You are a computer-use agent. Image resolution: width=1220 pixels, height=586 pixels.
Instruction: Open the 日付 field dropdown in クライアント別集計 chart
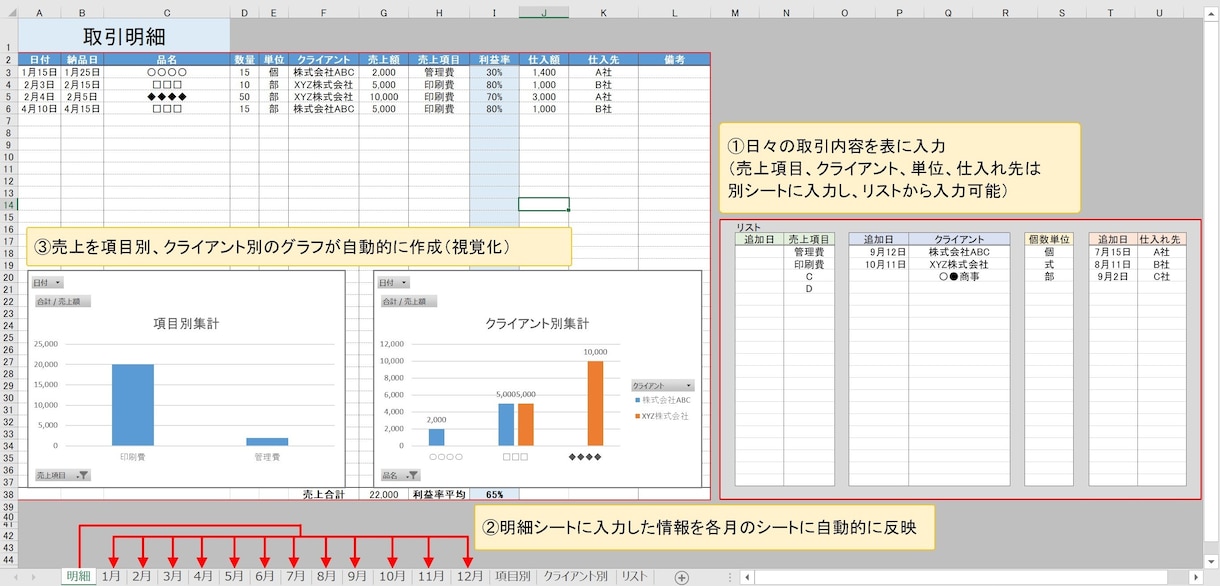tap(393, 283)
